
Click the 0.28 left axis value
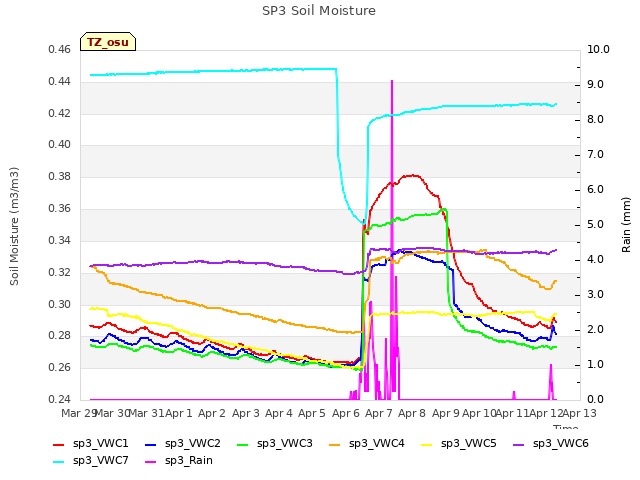click(60, 336)
